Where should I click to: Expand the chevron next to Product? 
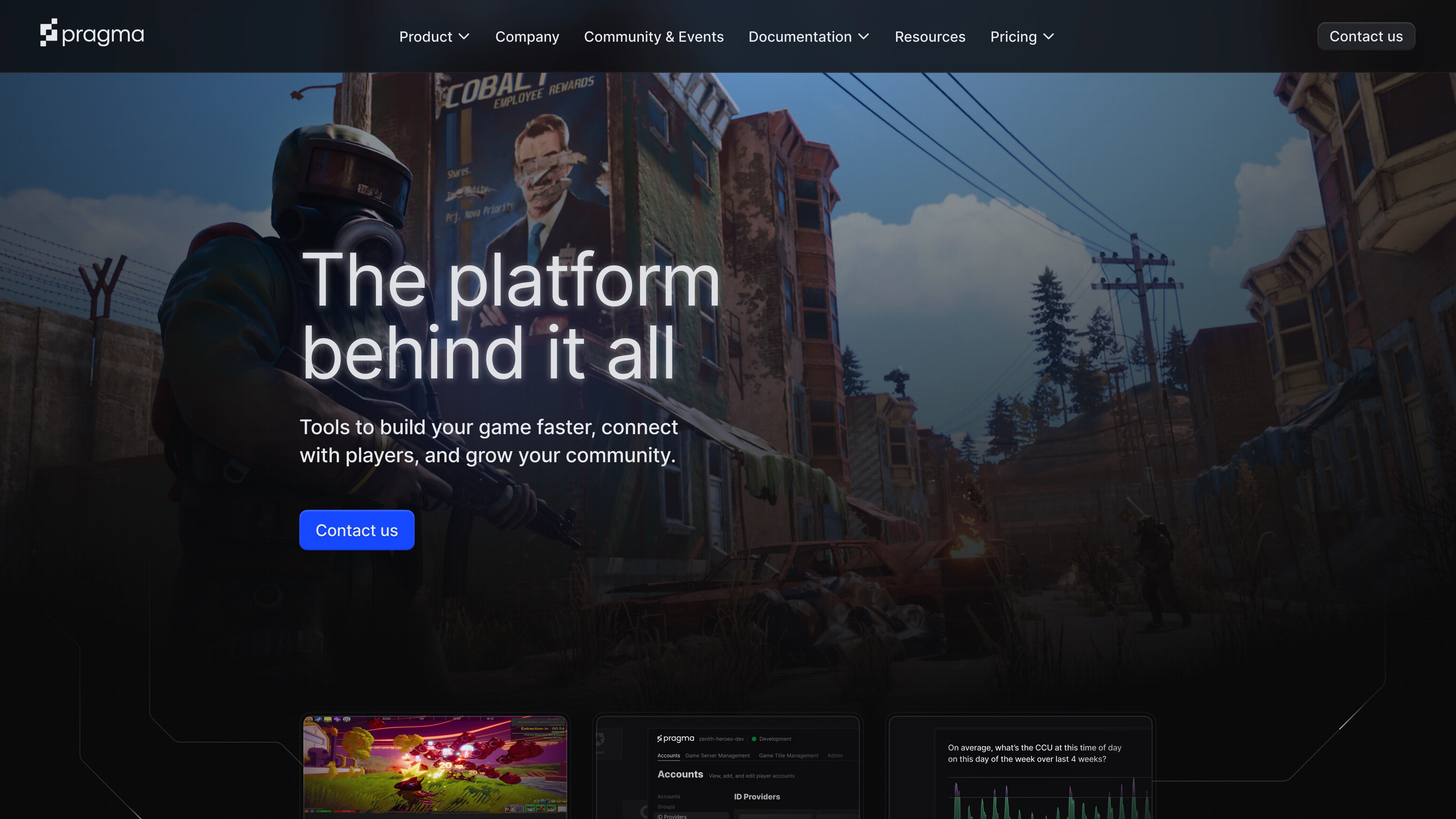(464, 37)
